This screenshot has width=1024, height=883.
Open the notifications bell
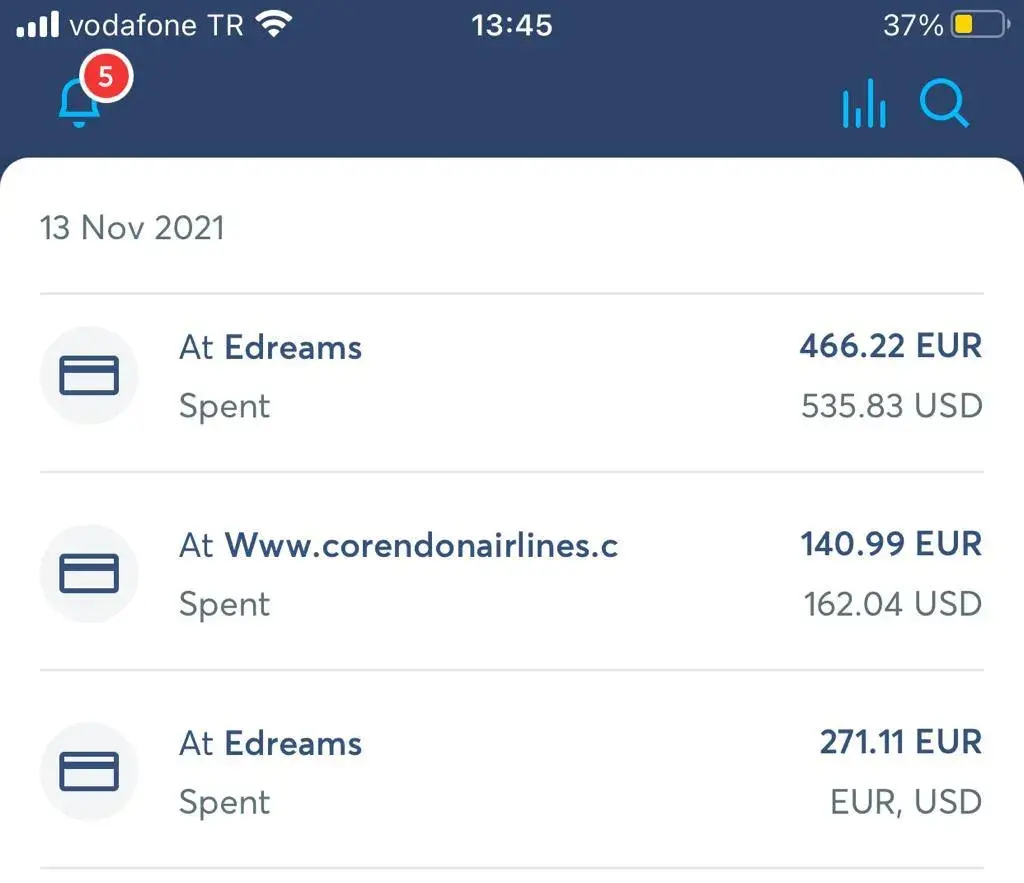pos(80,104)
